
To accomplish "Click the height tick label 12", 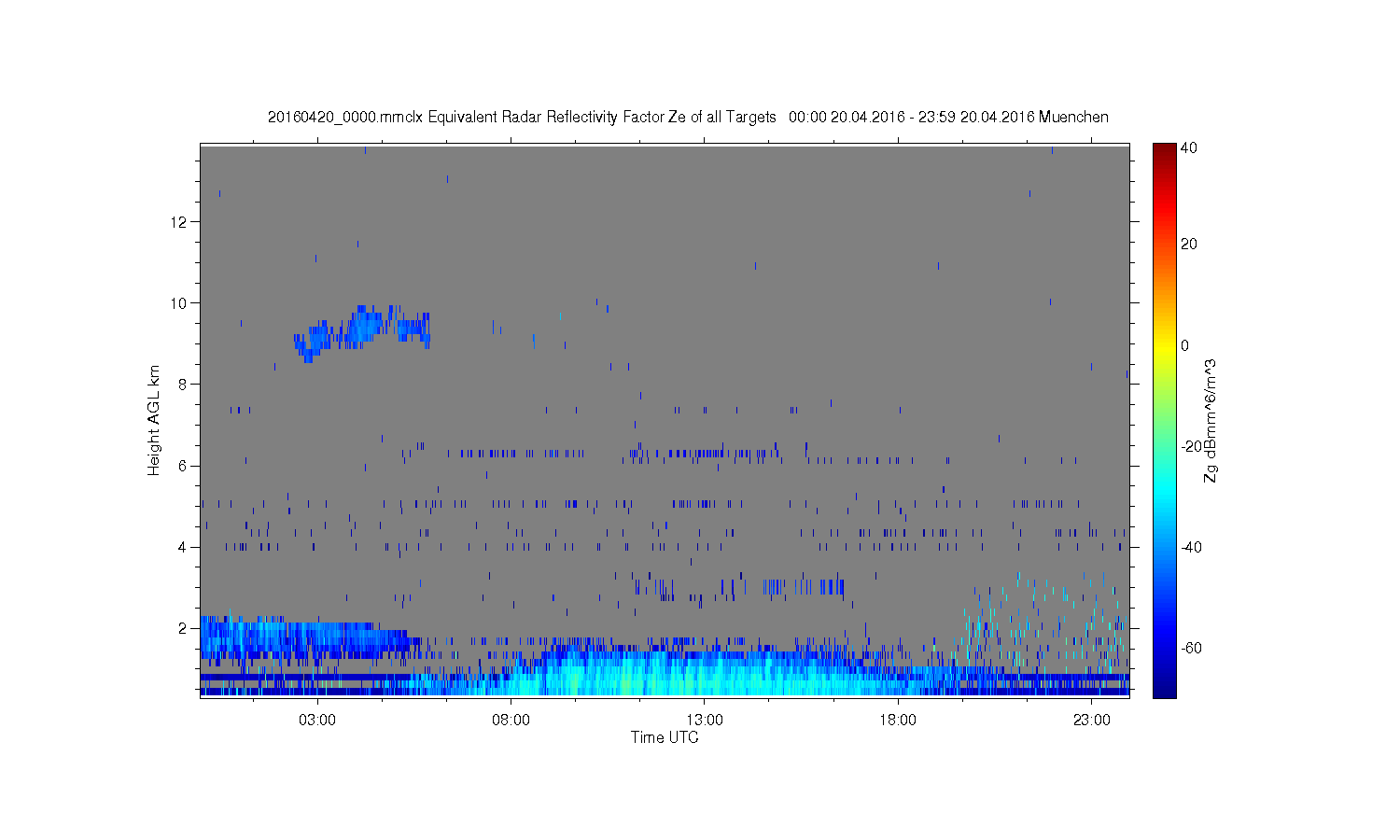I will tap(179, 221).
